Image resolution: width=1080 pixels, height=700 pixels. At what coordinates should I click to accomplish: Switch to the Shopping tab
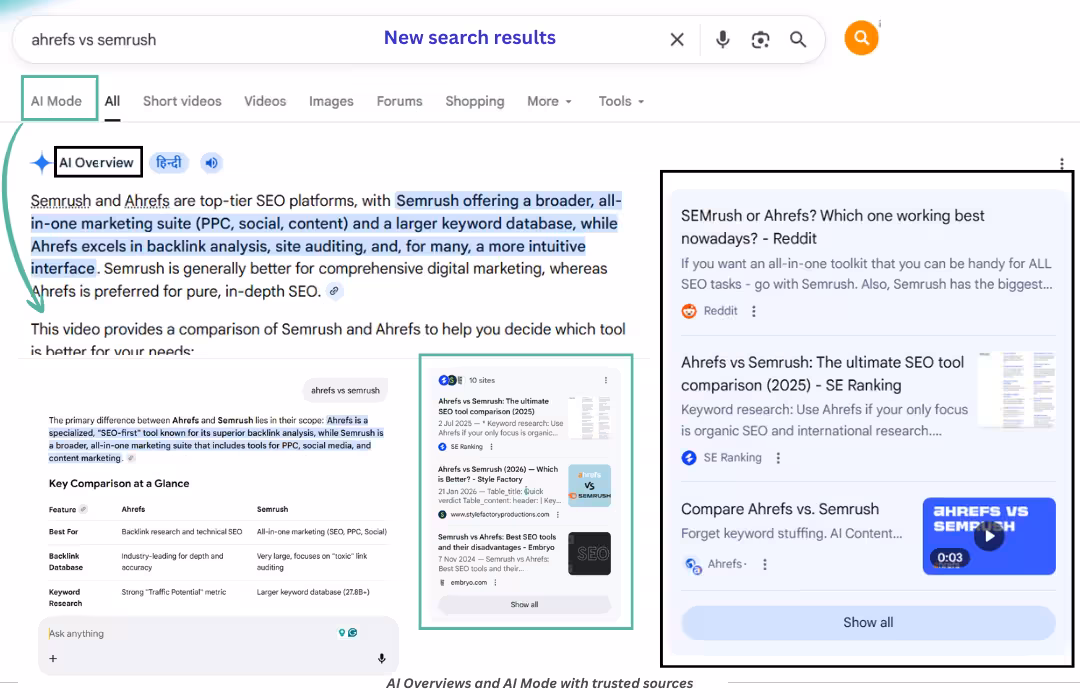(x=474, y=101)
